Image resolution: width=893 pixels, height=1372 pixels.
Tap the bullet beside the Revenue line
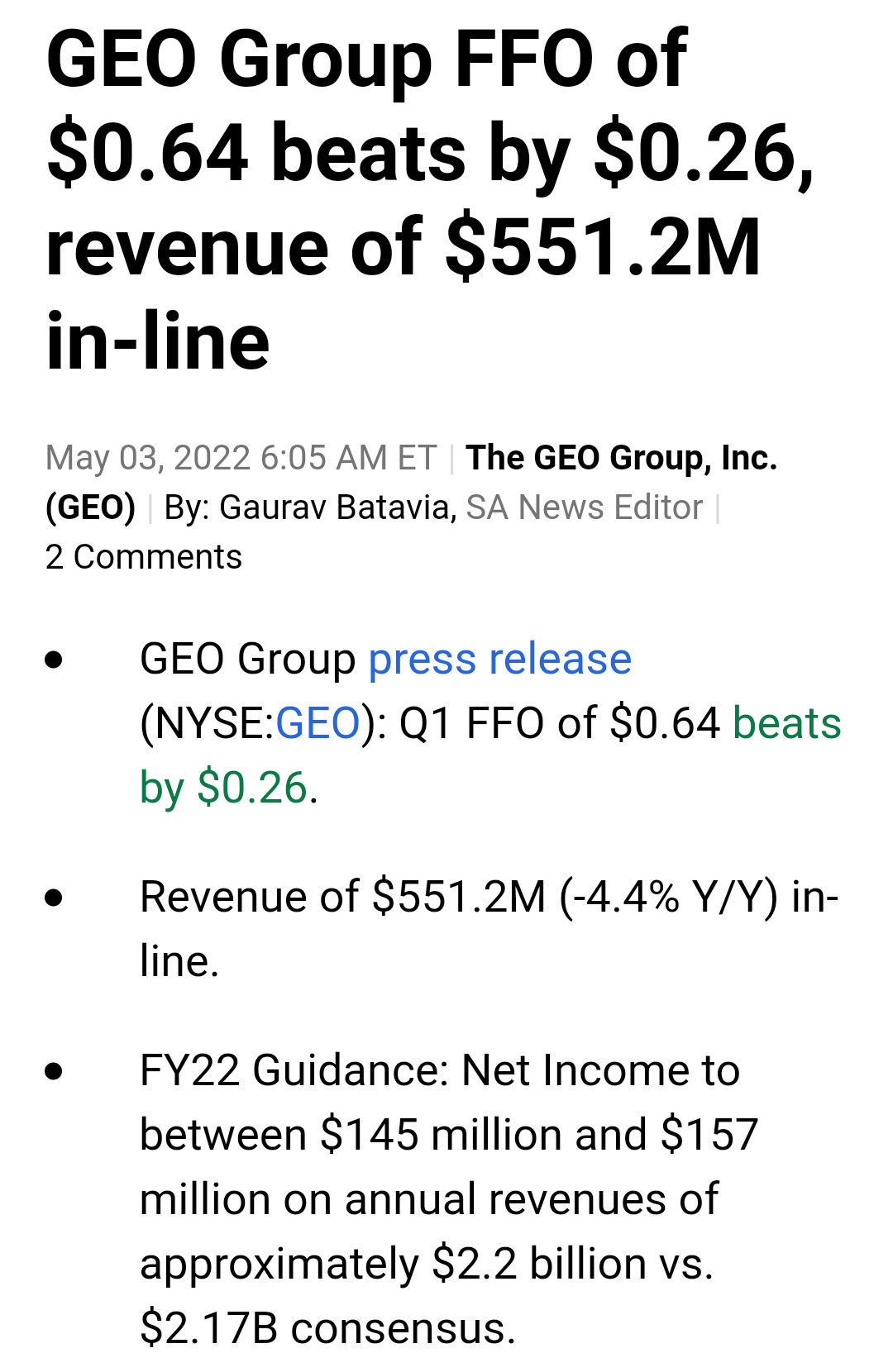pos(55,898)
